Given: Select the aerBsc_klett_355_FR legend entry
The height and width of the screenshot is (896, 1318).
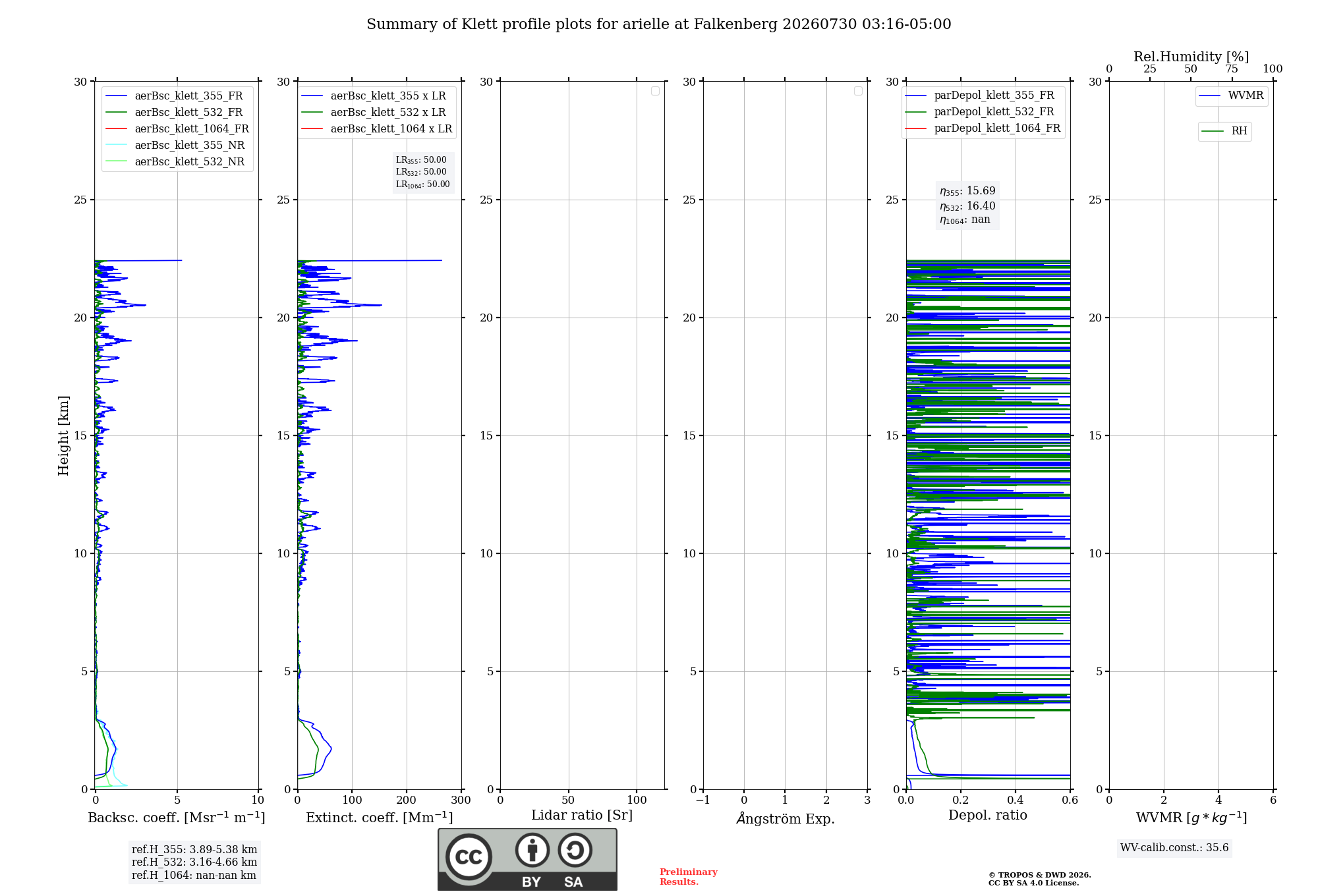Looking at the screenshot, I should (177, 96).
